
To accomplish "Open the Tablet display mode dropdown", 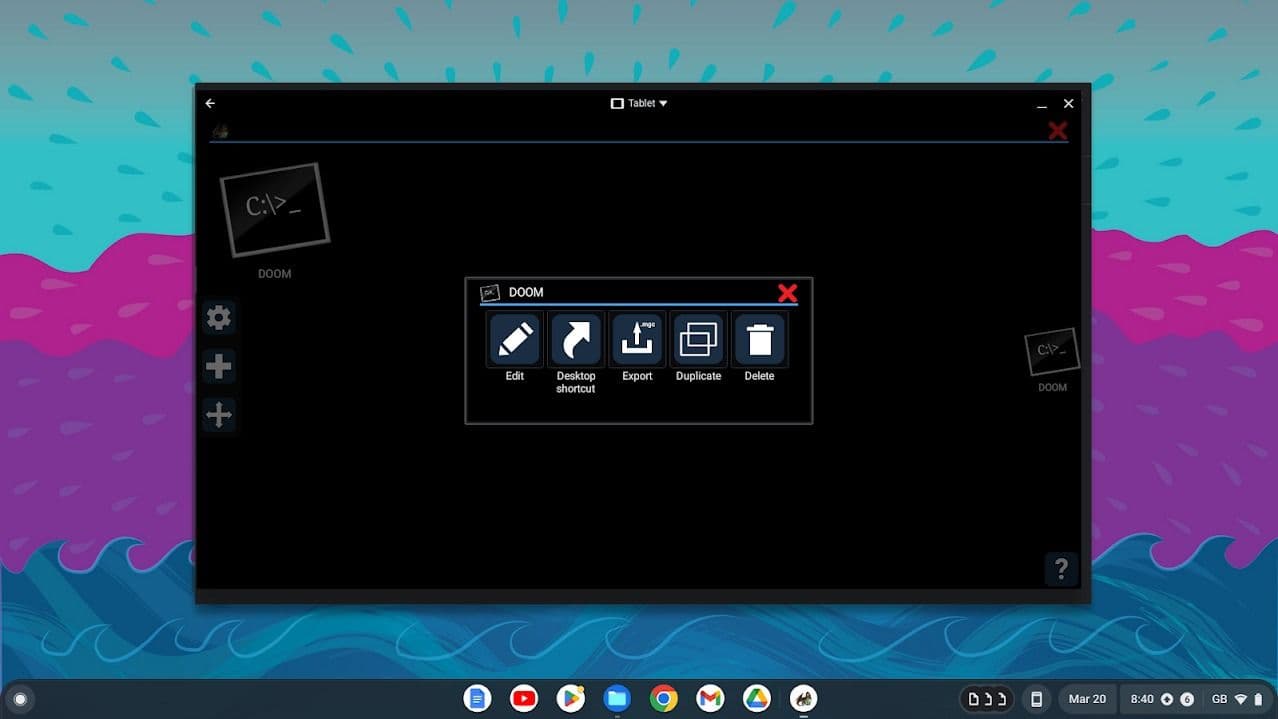I will coord(639,103).
